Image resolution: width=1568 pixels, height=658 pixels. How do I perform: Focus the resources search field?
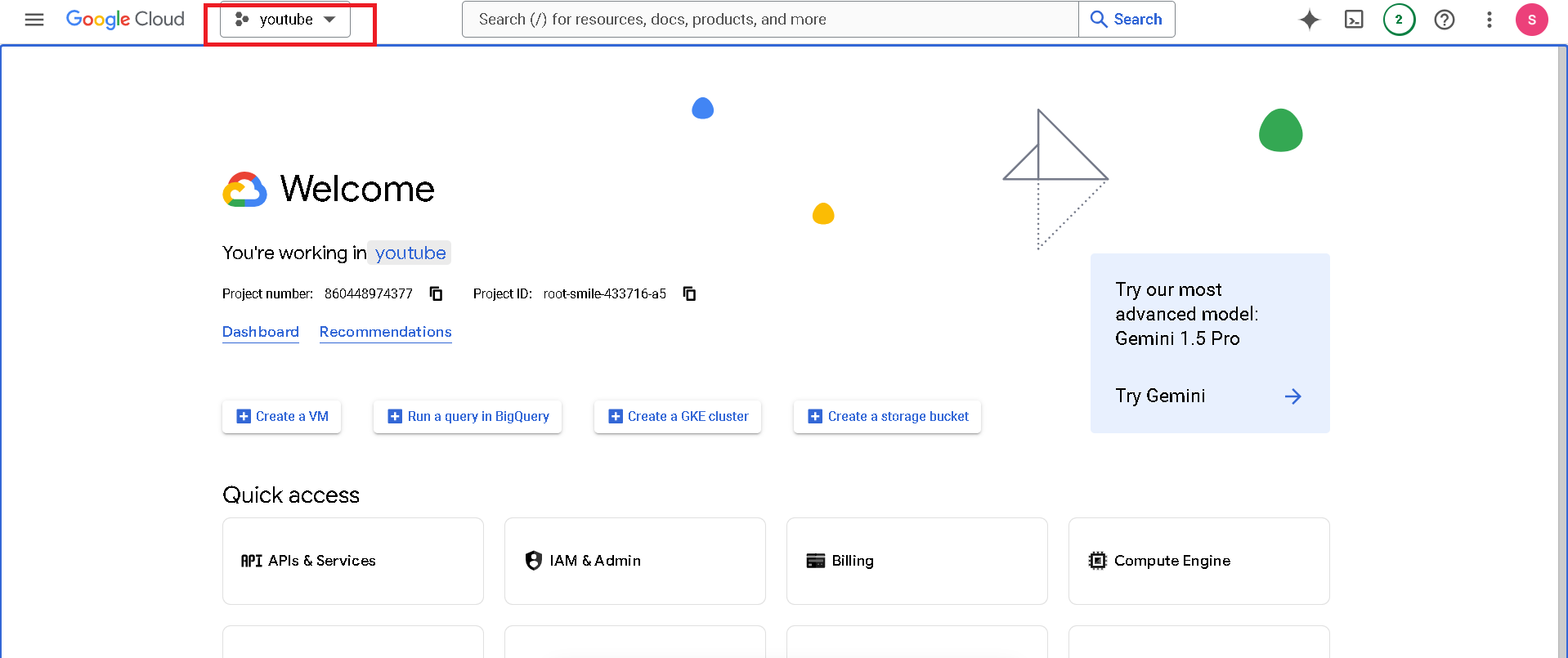point(768,20)
